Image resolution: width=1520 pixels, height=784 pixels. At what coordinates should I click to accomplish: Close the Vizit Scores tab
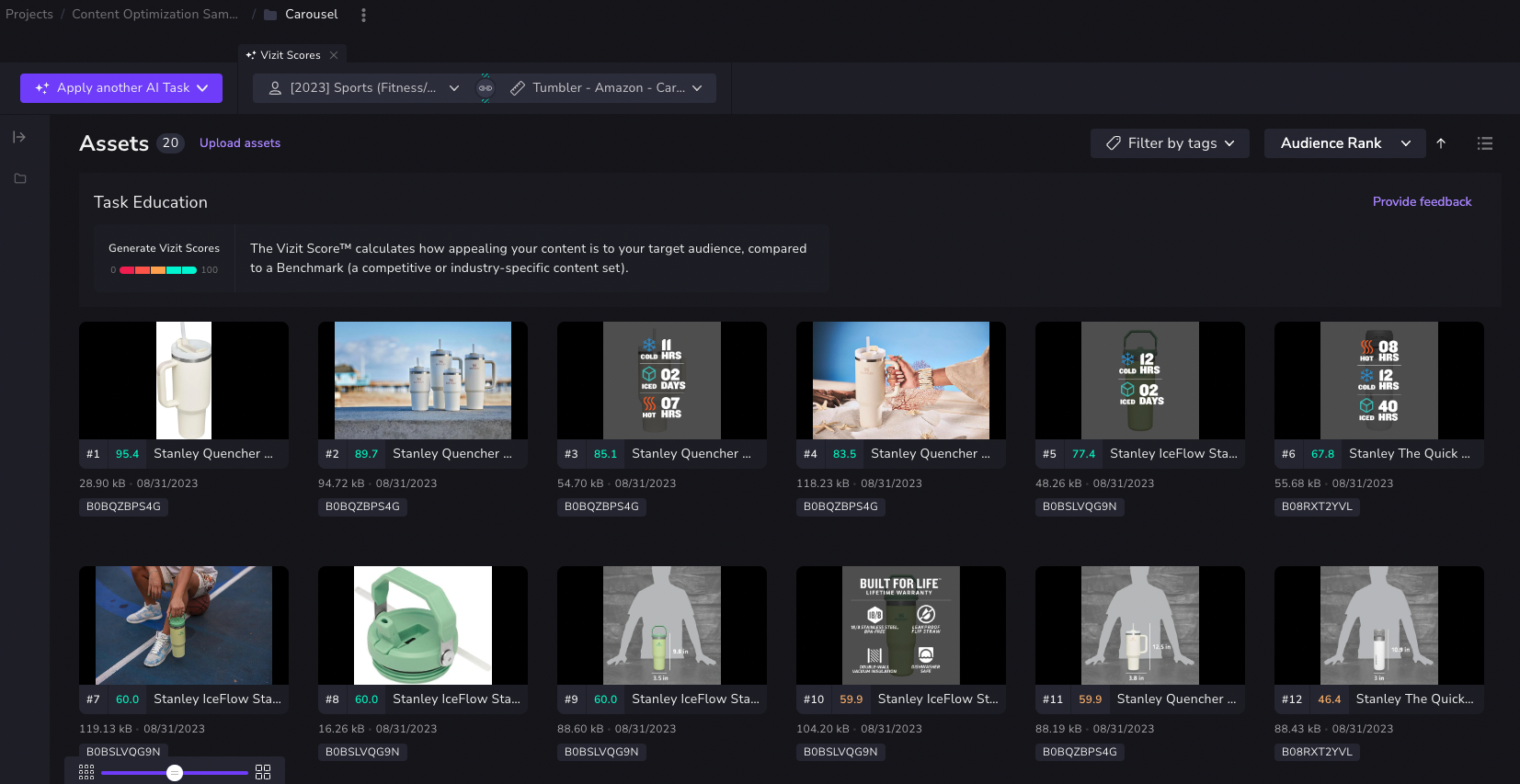click(x=334, y=55)
